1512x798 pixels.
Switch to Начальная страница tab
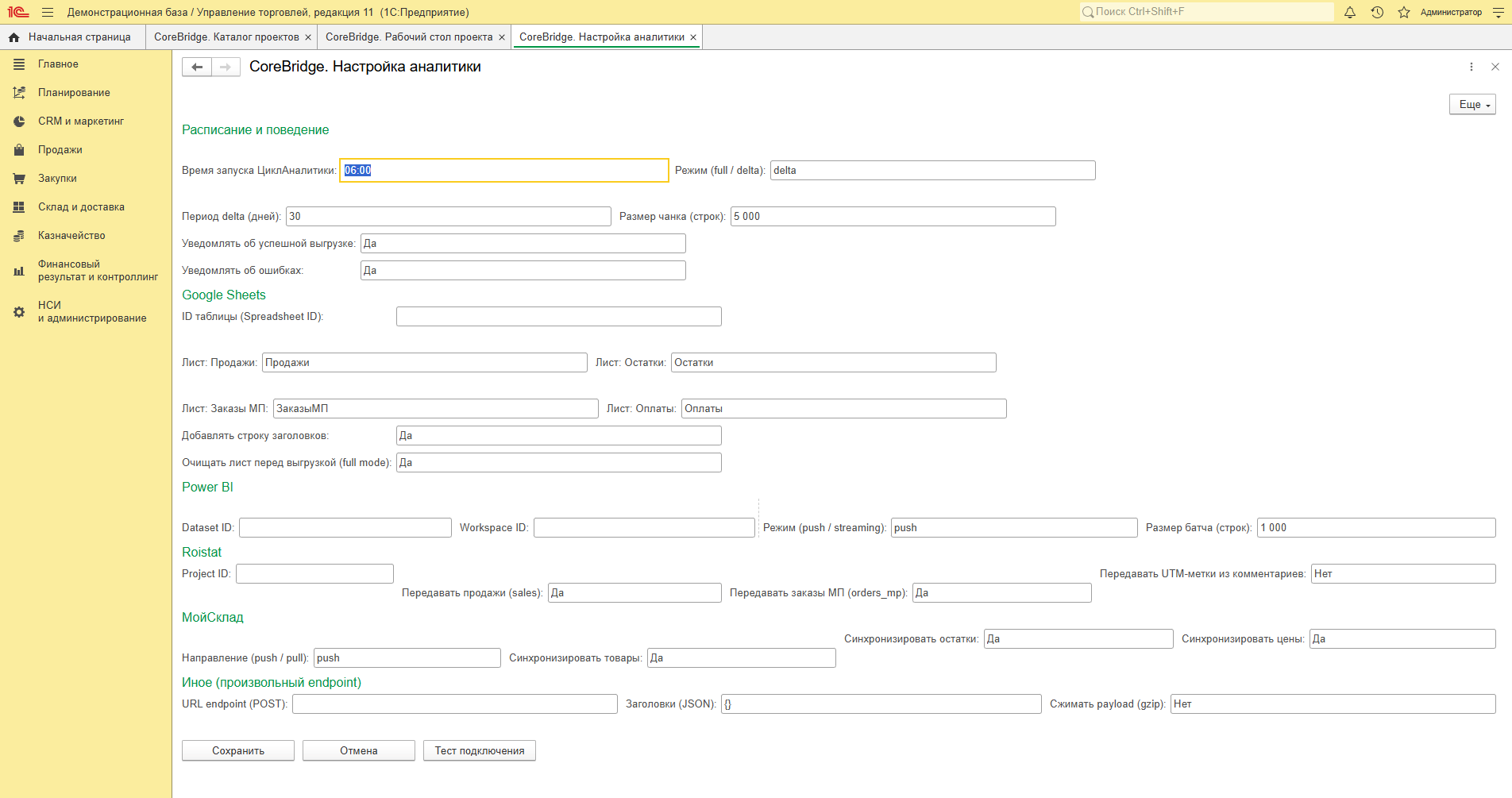coord(73,37)
